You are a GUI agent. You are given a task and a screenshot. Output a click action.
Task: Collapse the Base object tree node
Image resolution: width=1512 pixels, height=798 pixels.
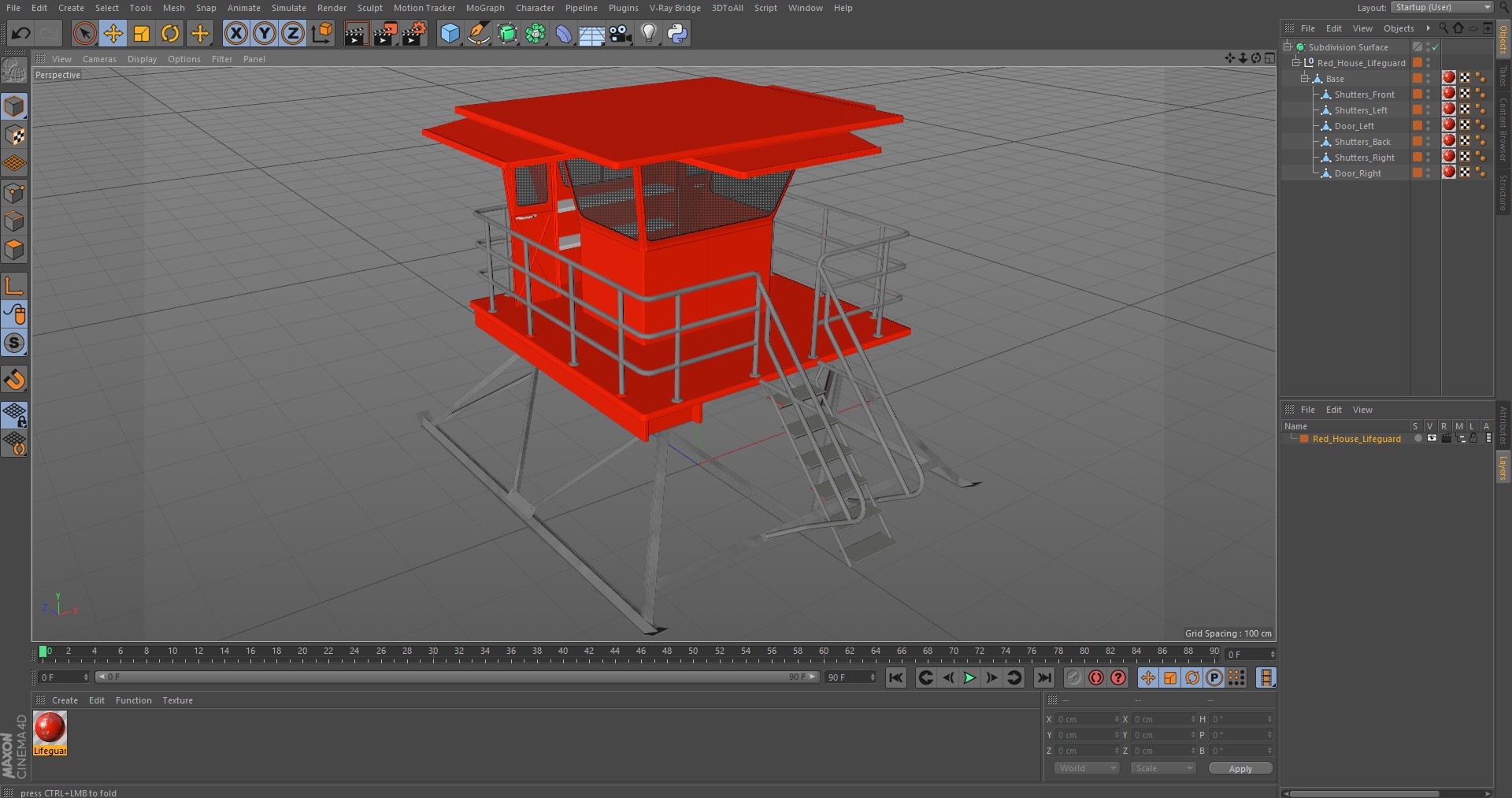coord(1305,78)
